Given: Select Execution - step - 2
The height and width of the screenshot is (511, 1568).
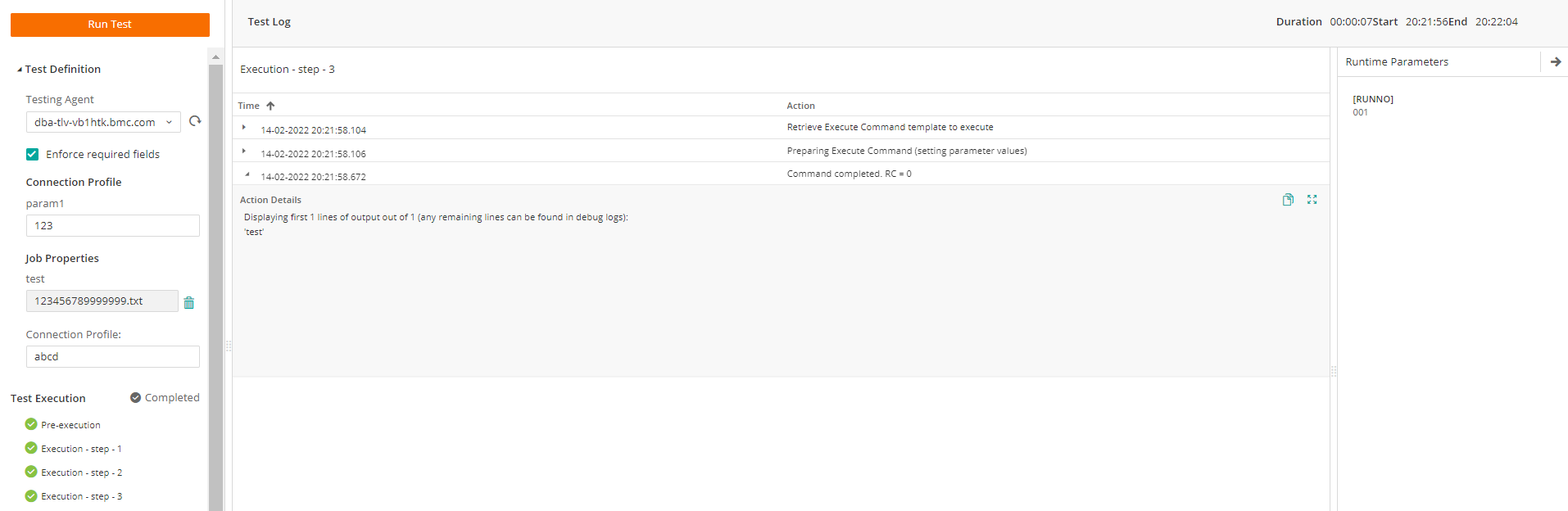Looking at the screenshot, I should (x=81, y=473).
